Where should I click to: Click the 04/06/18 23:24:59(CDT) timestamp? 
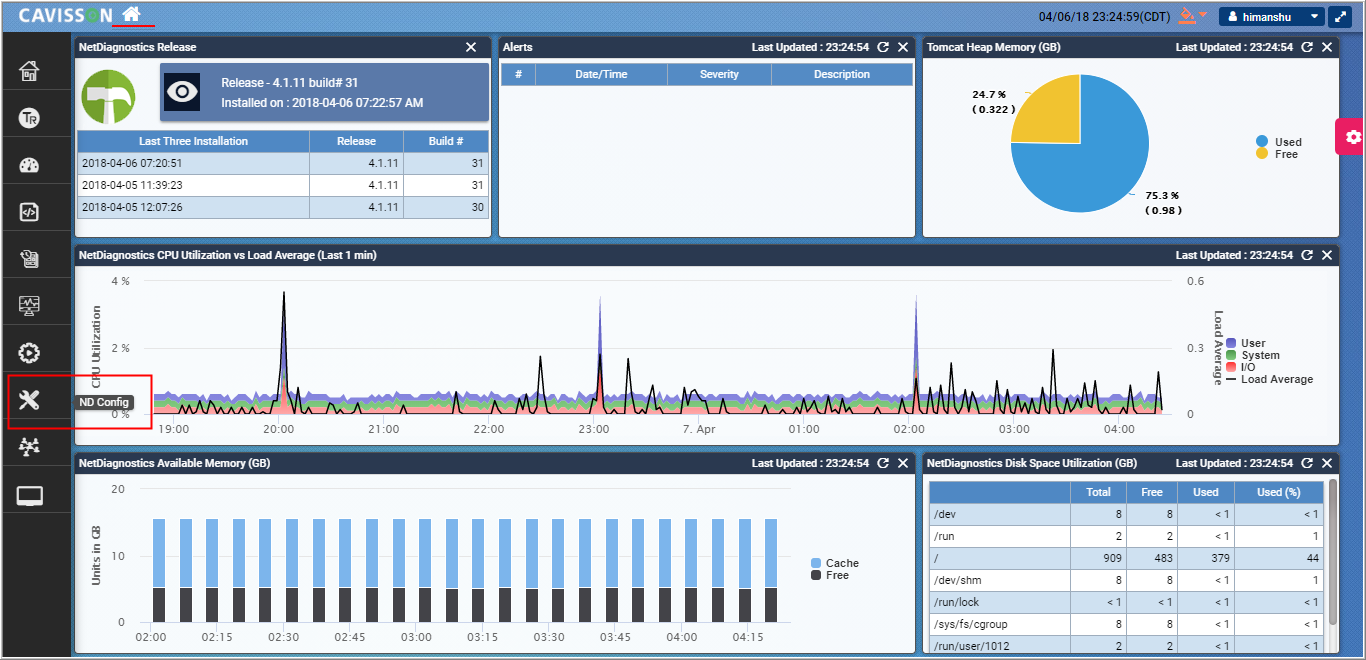point(1104,17)
